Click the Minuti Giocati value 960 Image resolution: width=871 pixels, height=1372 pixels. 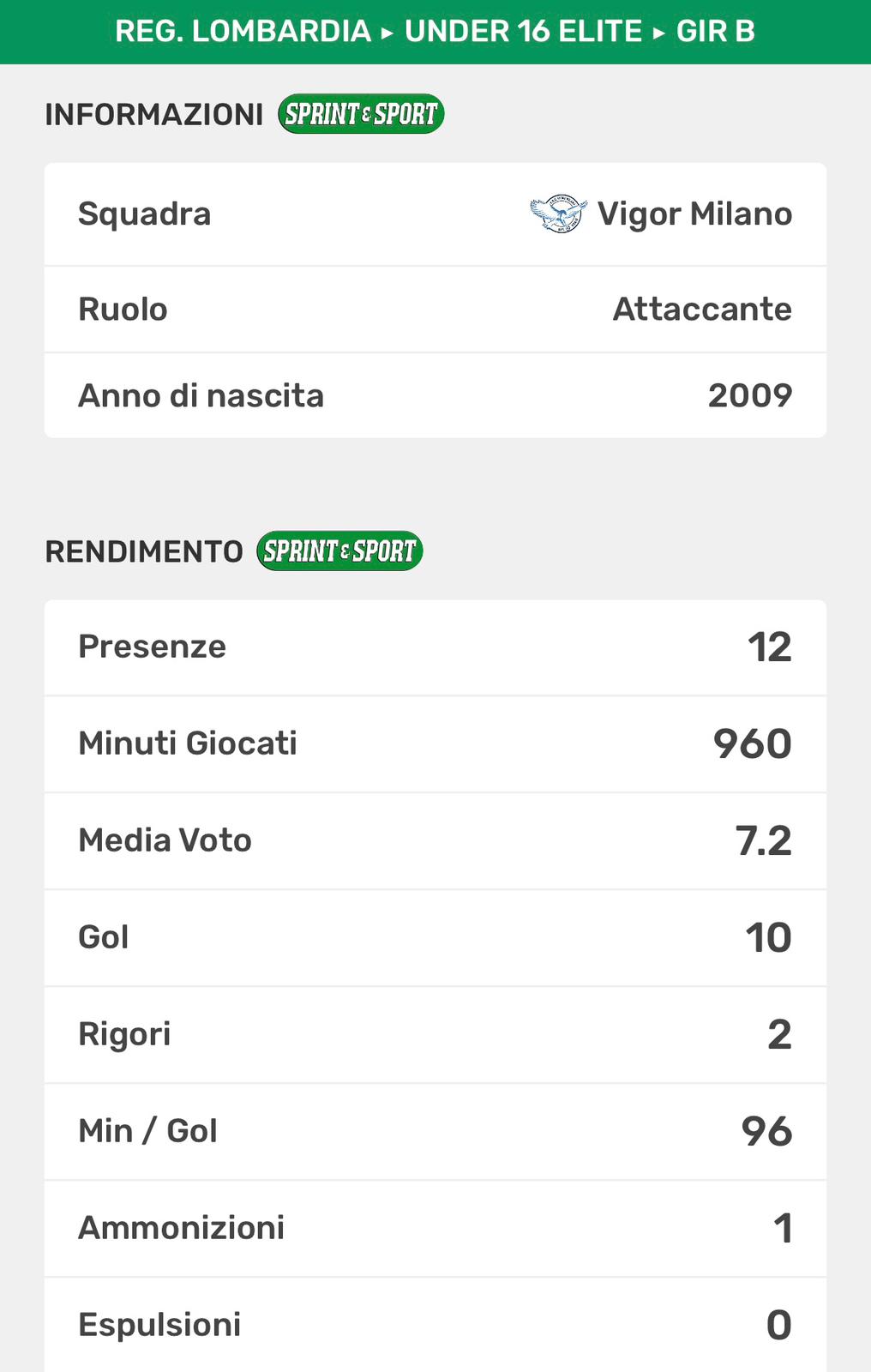tap(752, 743)
